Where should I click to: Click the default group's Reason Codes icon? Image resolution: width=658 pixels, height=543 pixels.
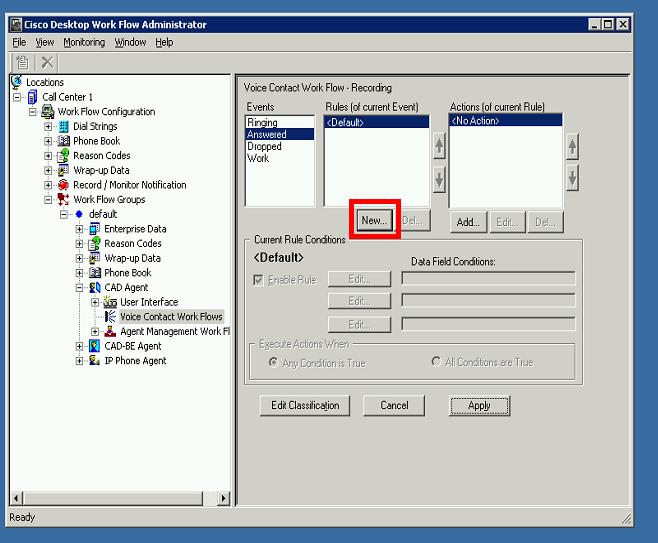pos(94,243)
